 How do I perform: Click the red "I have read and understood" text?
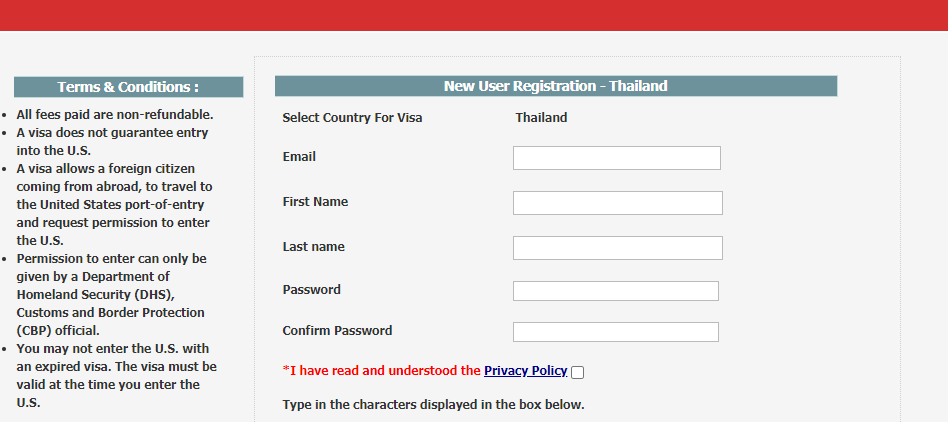click(383, 371)
